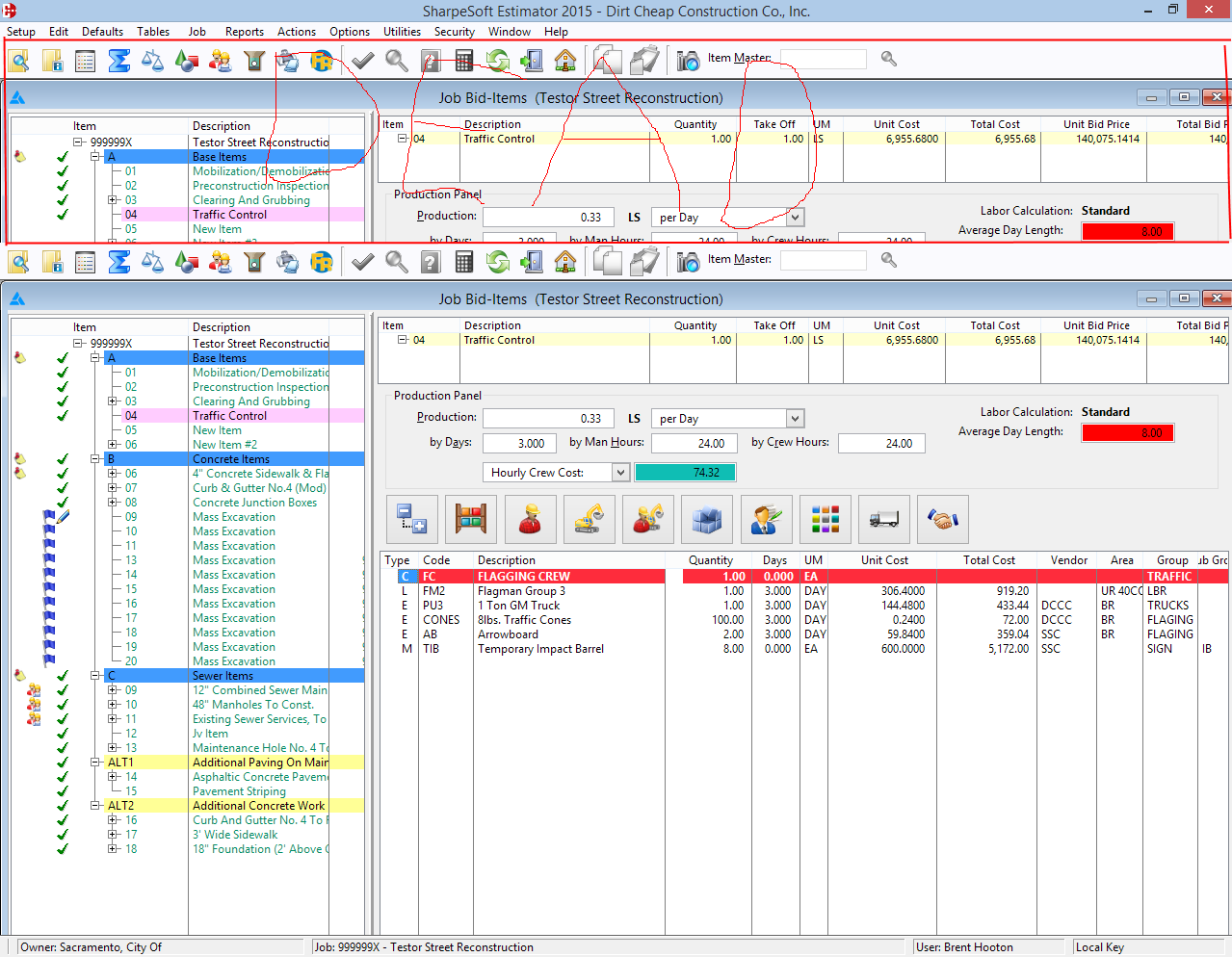Click the handshake button
The image size is (1232, 957).
click(943, 520)
